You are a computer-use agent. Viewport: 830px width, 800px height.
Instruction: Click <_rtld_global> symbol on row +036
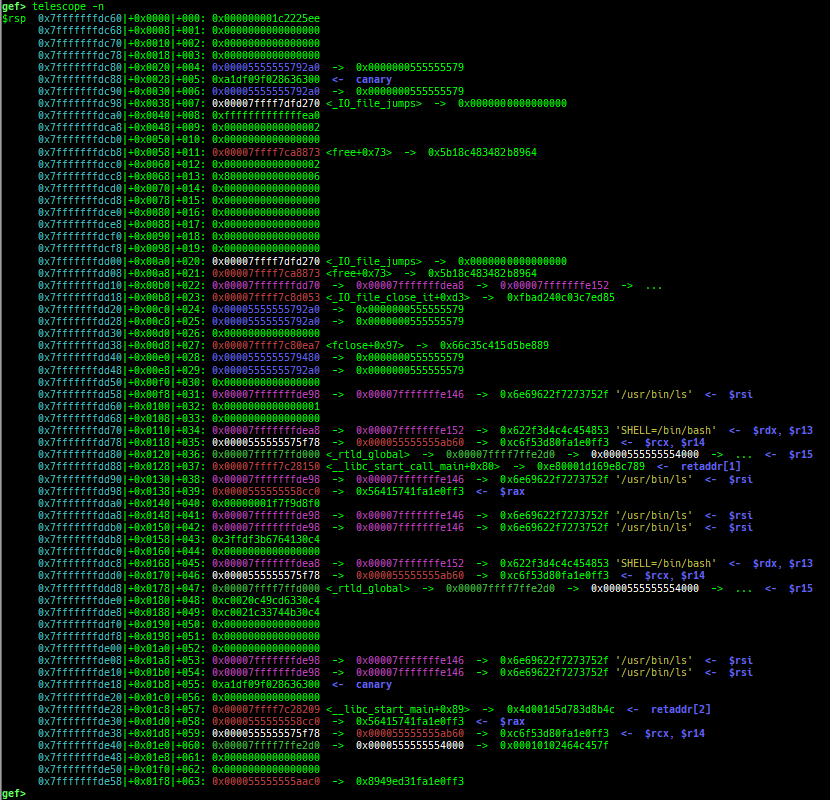[x=368, y=455]
